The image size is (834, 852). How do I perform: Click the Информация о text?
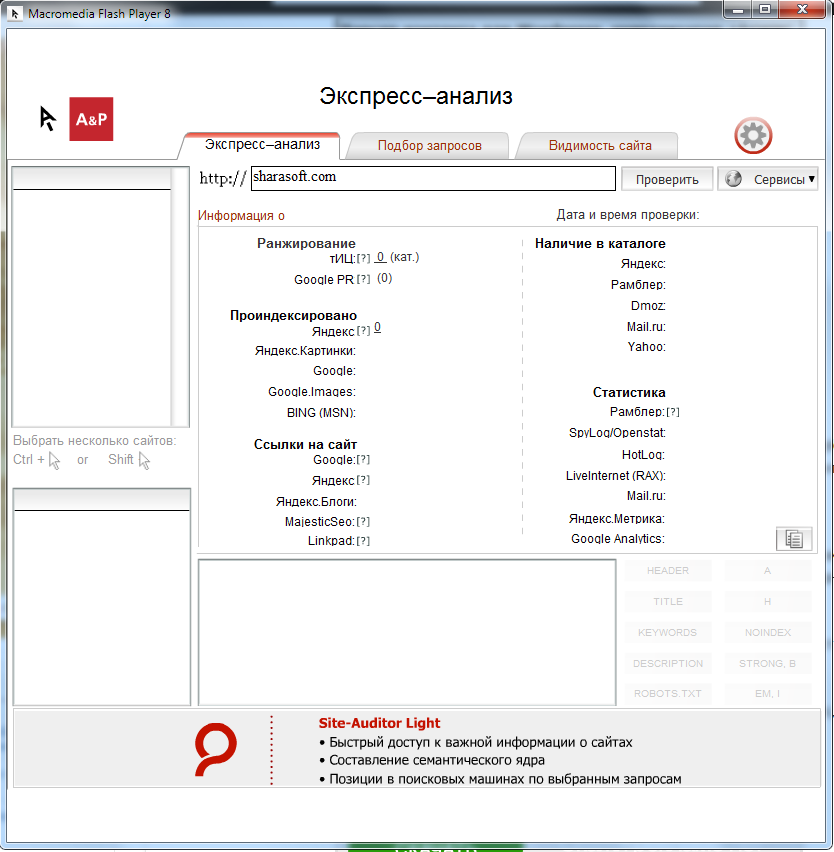pos(241,216)
